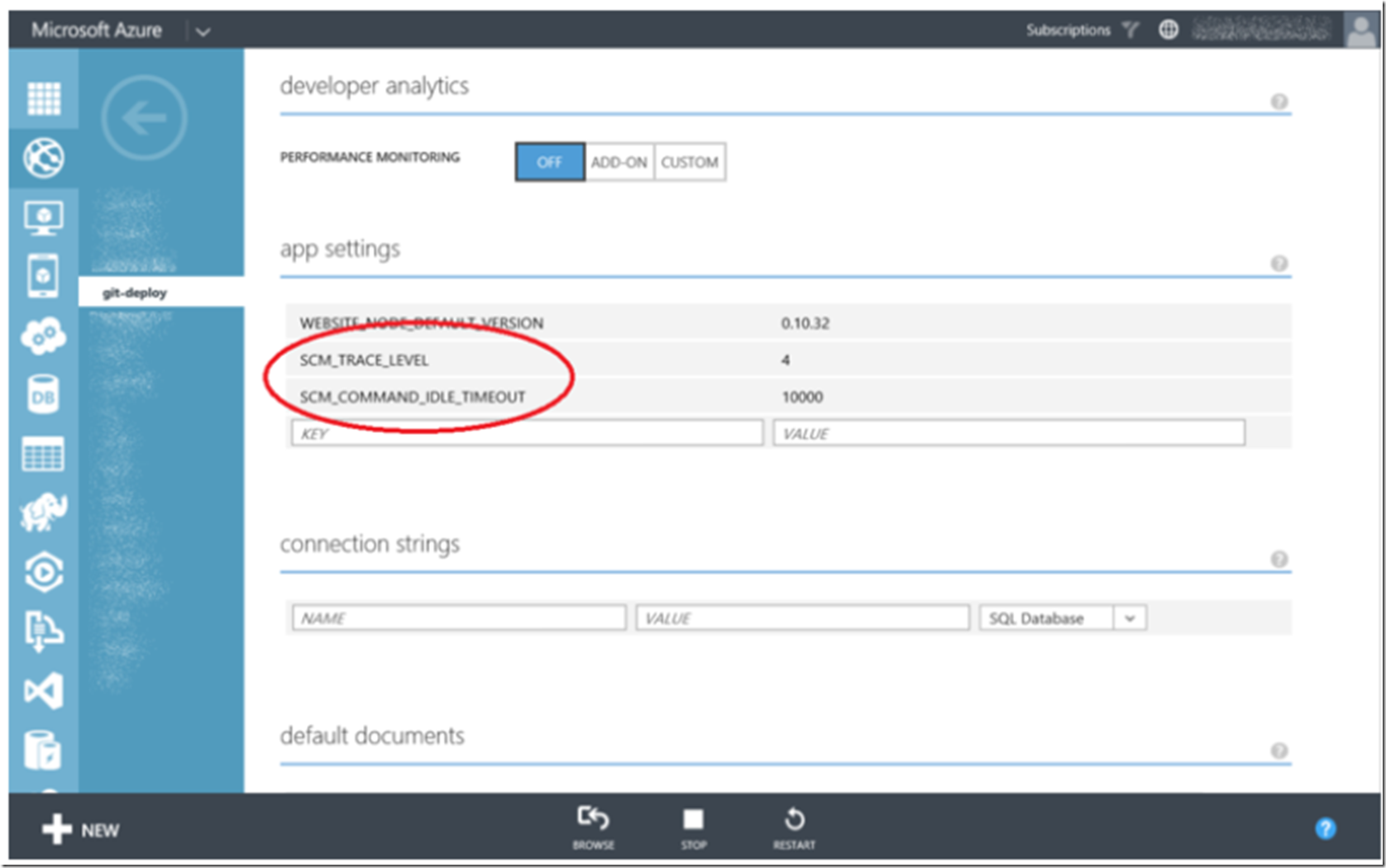Click the NEW button

pyautogui.click(x=81, y=829)
